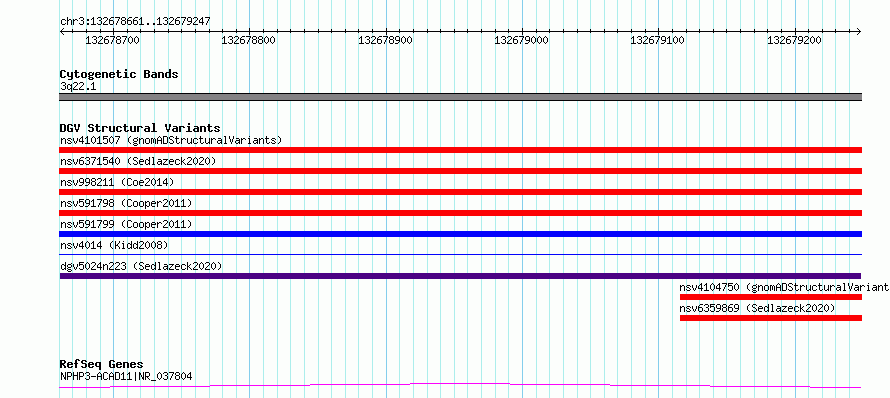Select the nsv591798 (Cooper2011) label

(x=126, y=203)
